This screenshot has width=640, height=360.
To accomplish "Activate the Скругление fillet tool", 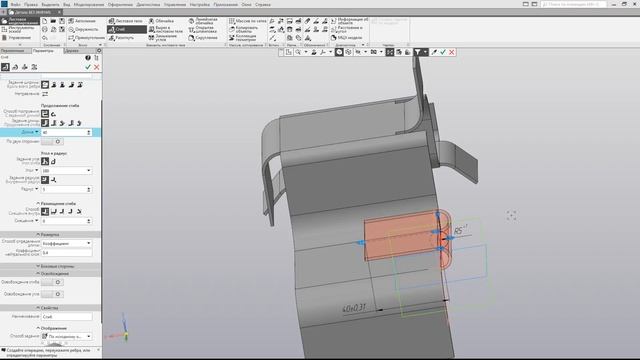I will tap(203, 38).
